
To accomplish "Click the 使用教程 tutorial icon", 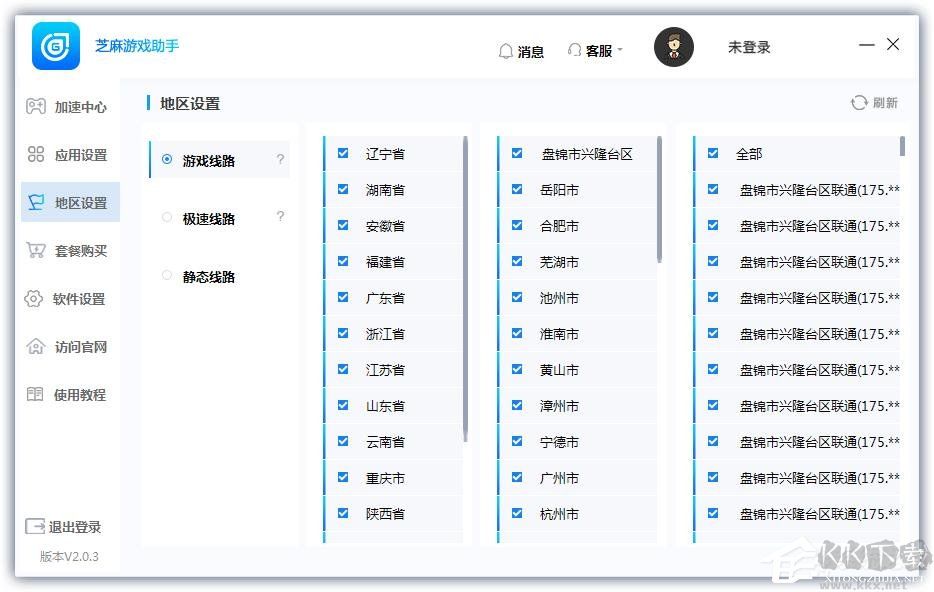I will (35, 394).
